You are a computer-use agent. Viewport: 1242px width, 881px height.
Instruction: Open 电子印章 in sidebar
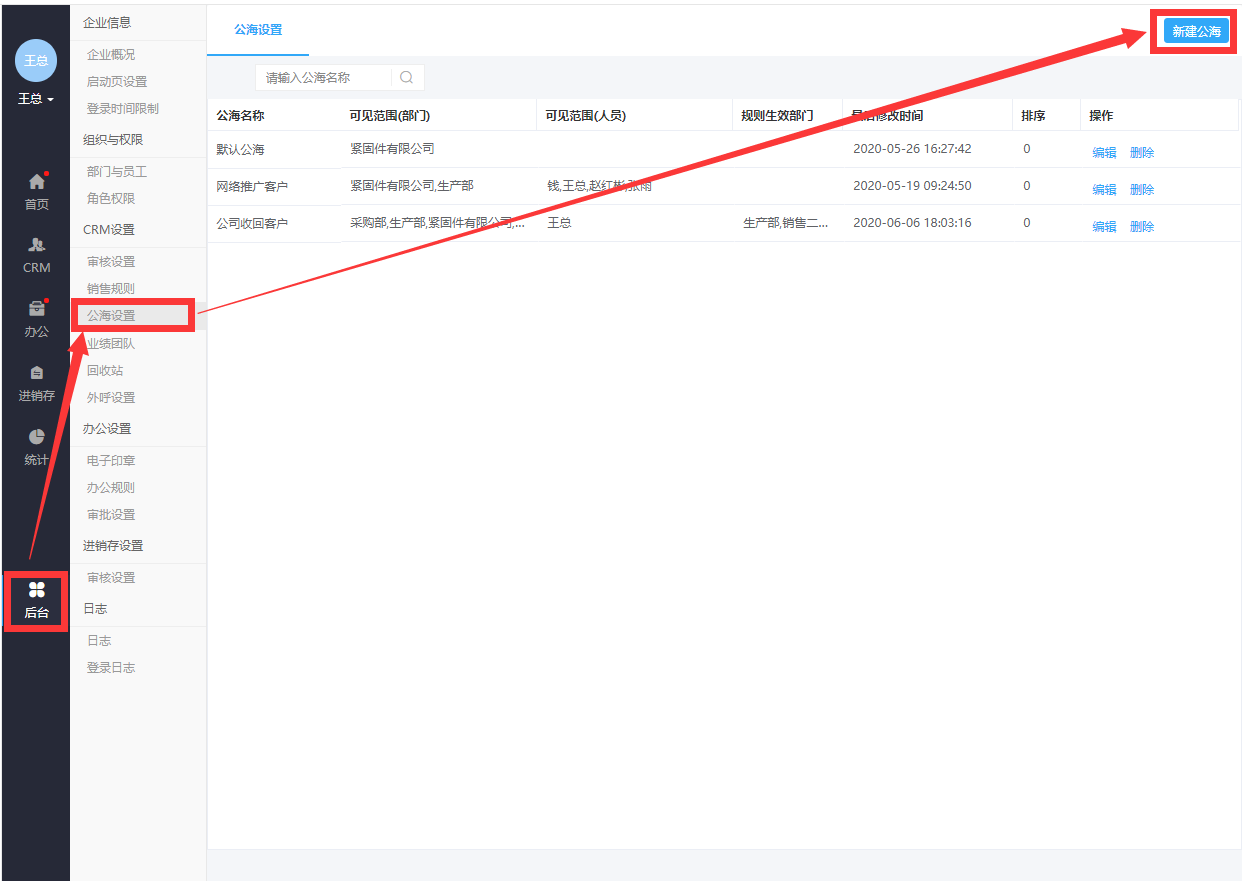click(111, 460)
